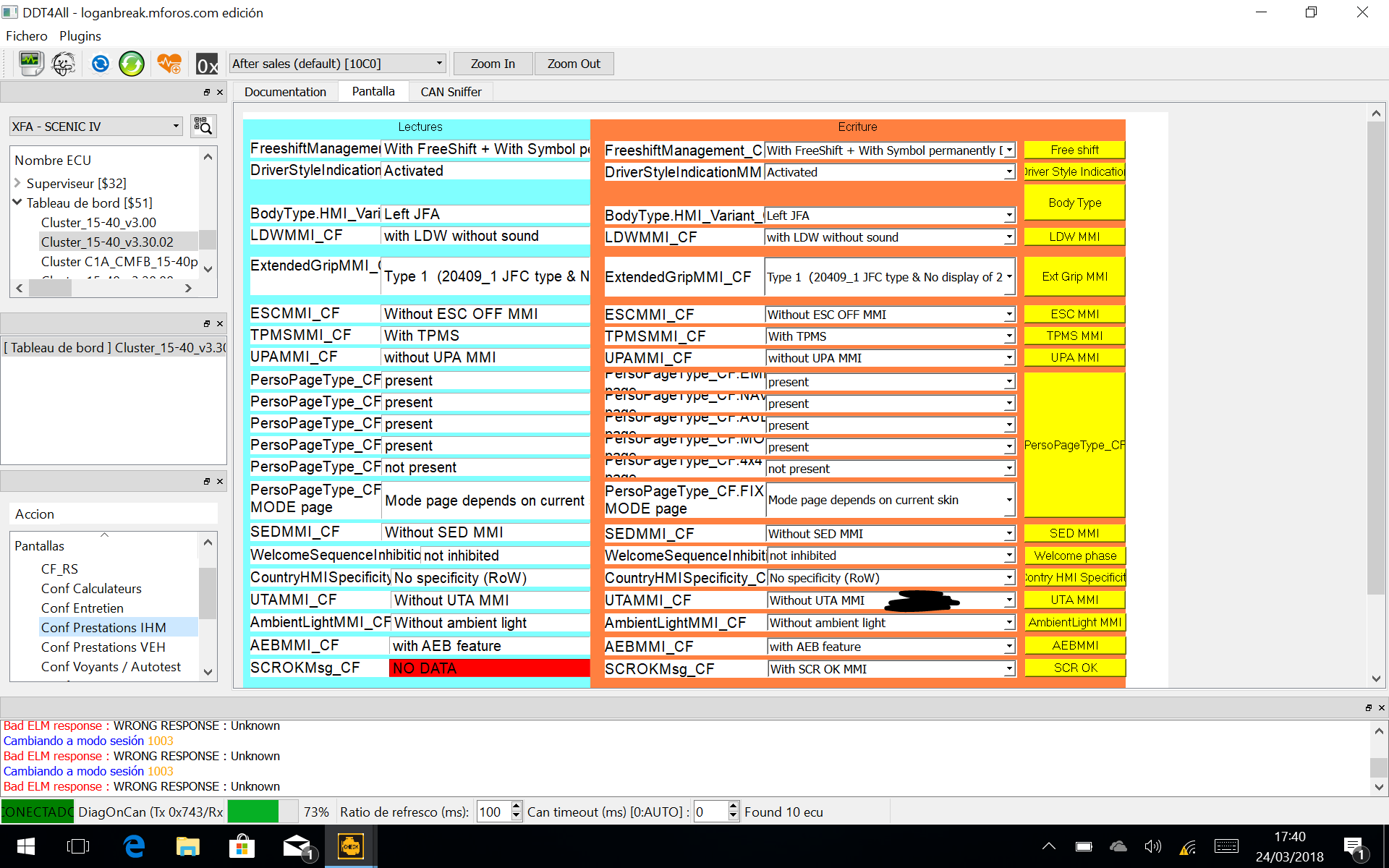This screenshot has width=1389, height=868.
Task: Click the red NO DATA field
Action: click(x=489, y=668)
